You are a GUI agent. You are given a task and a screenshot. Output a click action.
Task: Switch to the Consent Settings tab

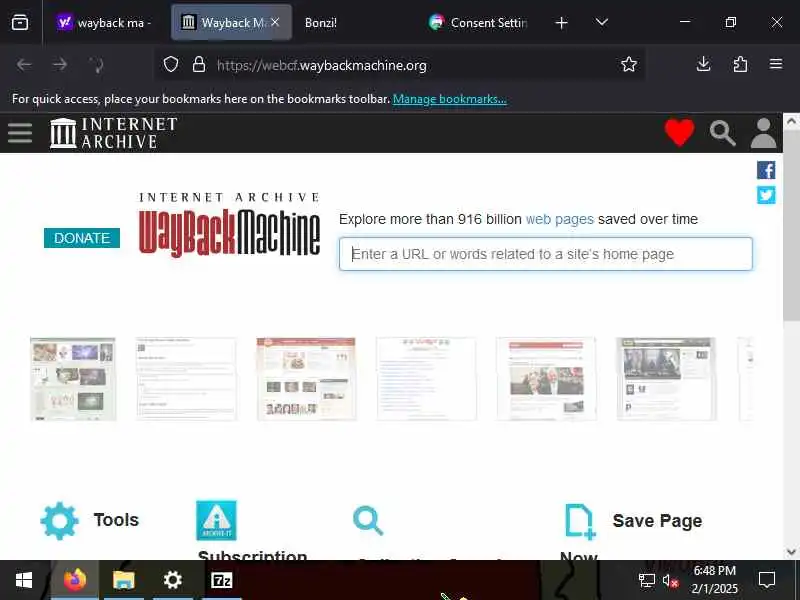[480, 22]
